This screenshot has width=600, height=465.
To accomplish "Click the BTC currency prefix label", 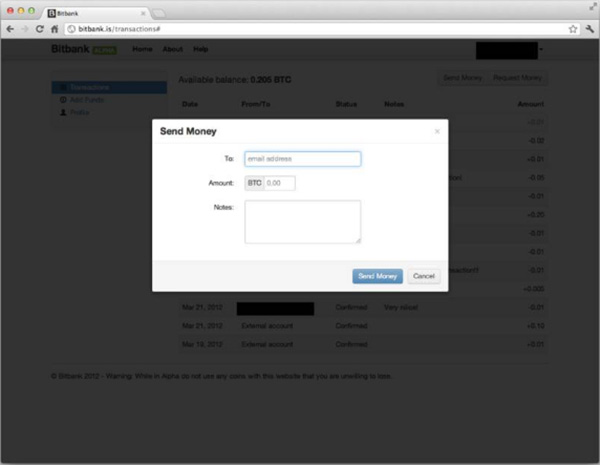I will (254, 183).
